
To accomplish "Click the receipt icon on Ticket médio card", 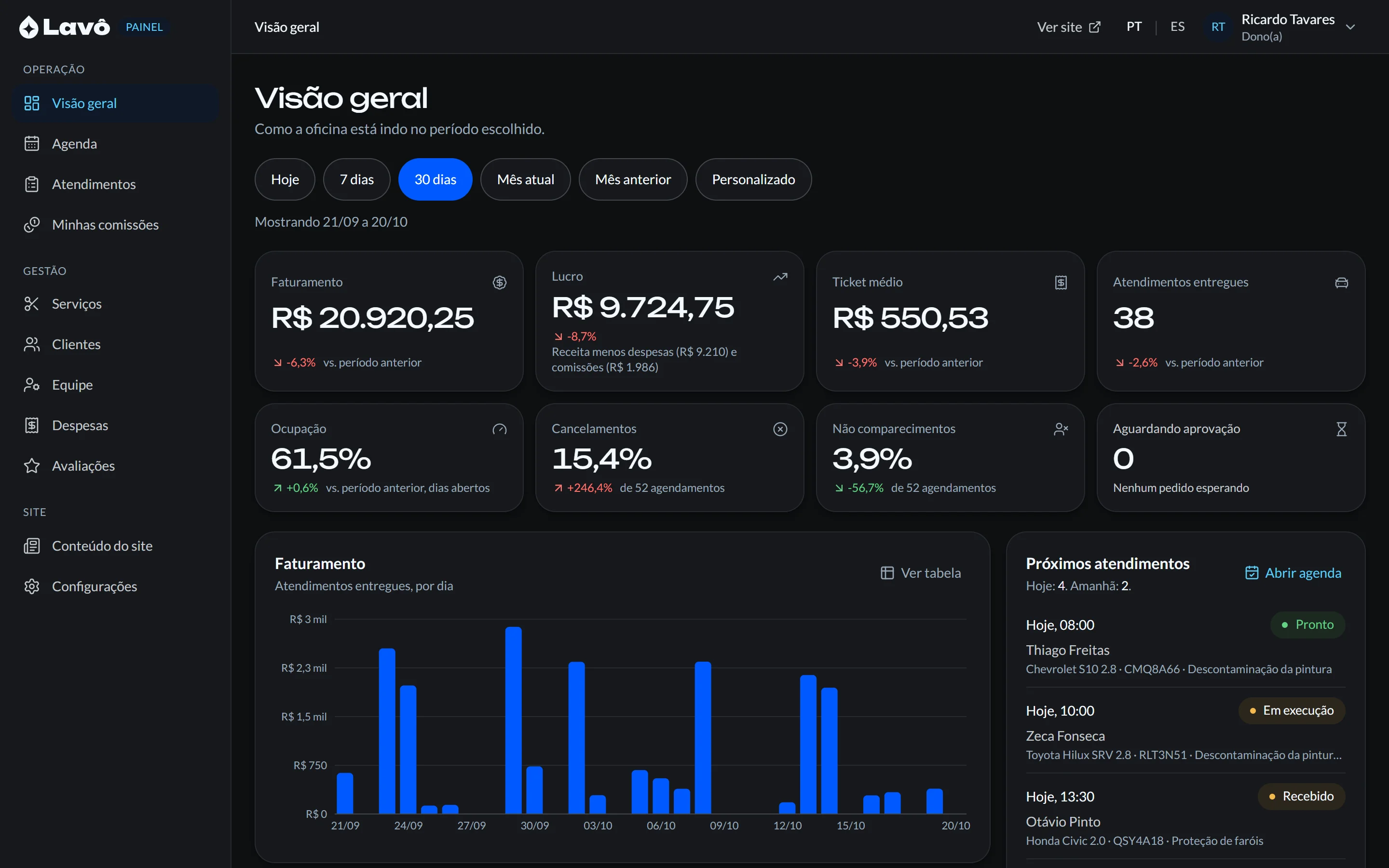I will pos(1061,283).
